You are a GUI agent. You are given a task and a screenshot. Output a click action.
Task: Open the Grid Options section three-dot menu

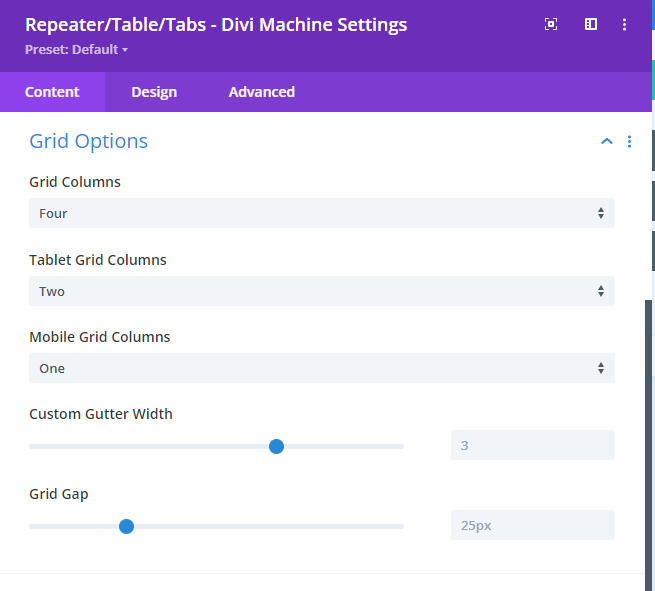[x=629, y=142]
